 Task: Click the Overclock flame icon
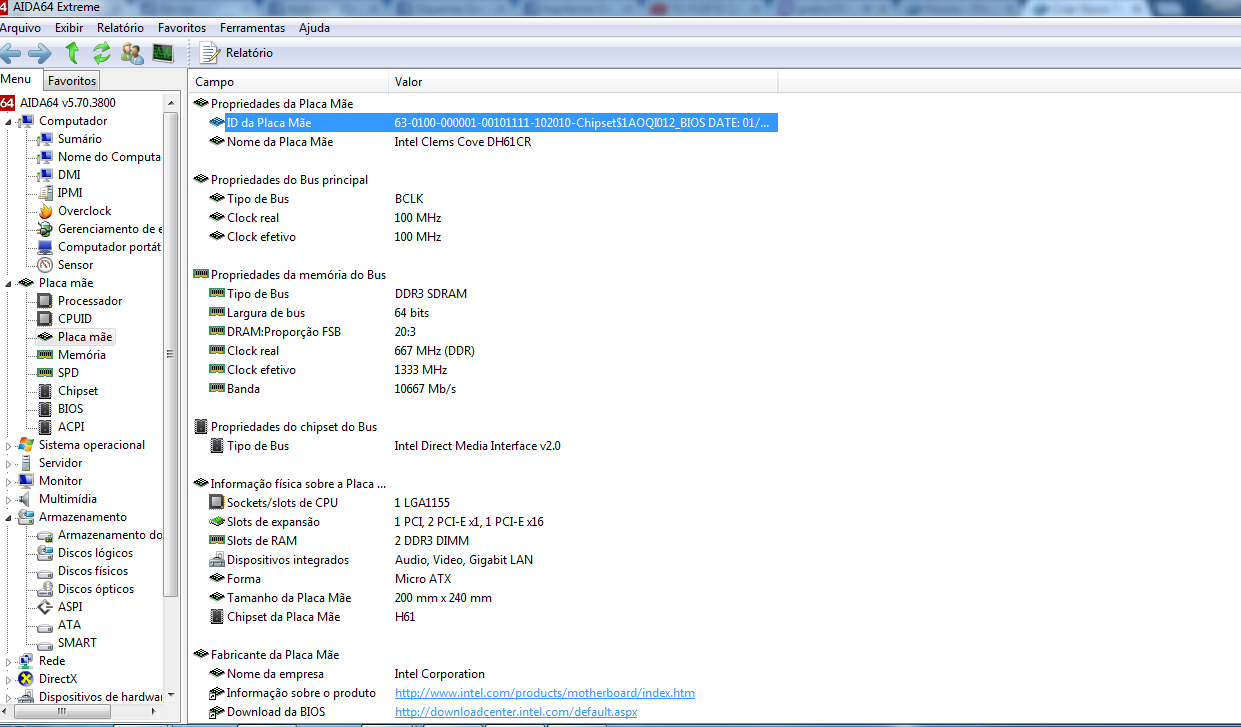click(x=45, y=211)
